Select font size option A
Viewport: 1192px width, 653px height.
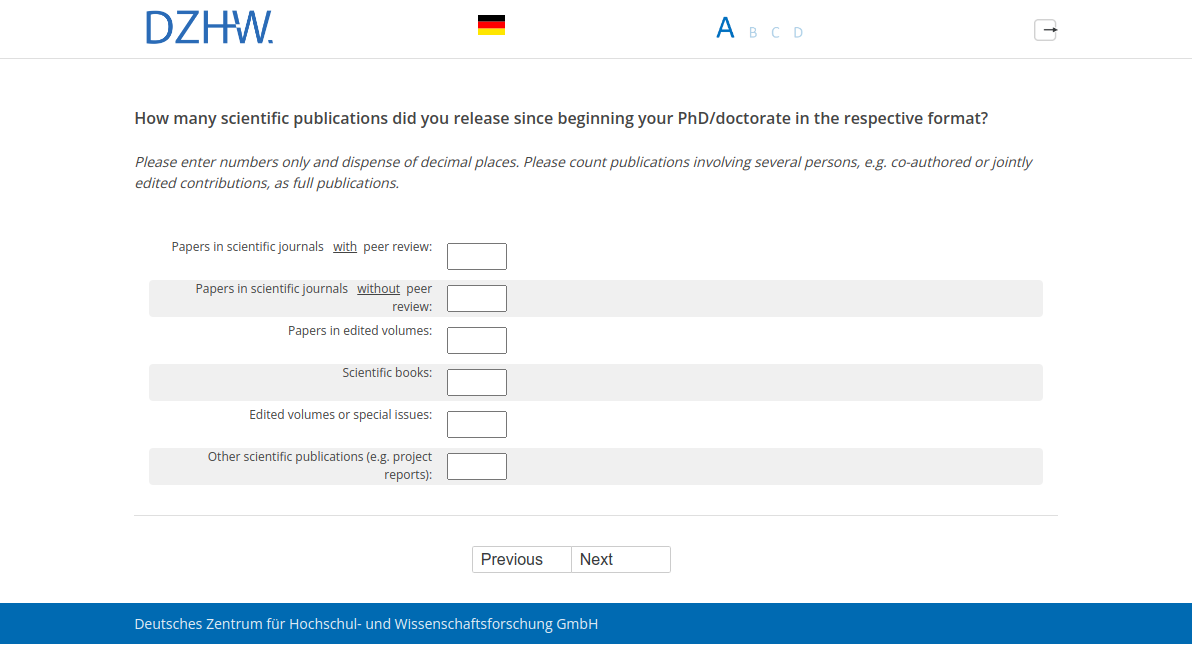tap(725, 28)
